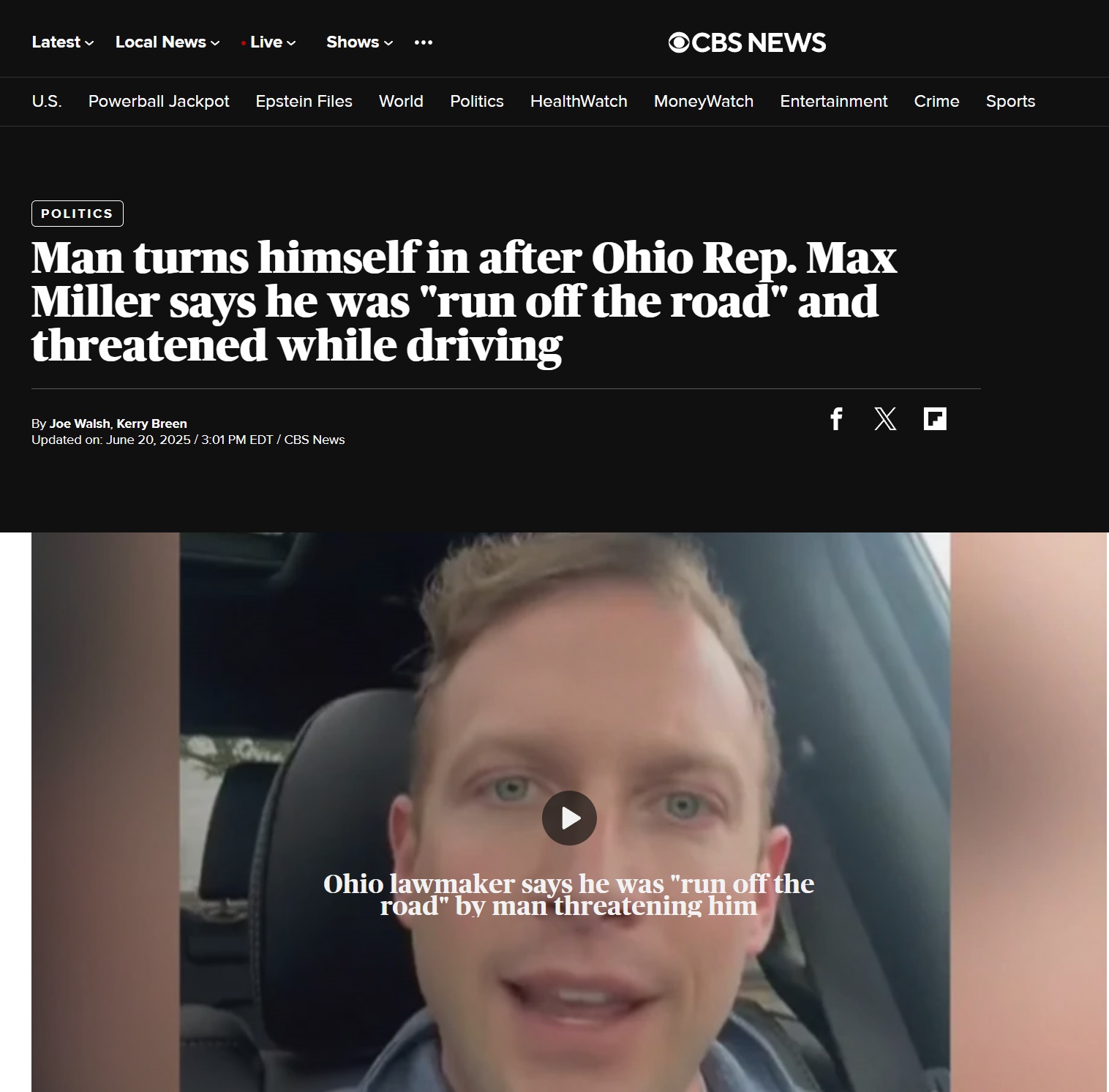Share article on X icon

pyautogui.click(x=885, y=419)
